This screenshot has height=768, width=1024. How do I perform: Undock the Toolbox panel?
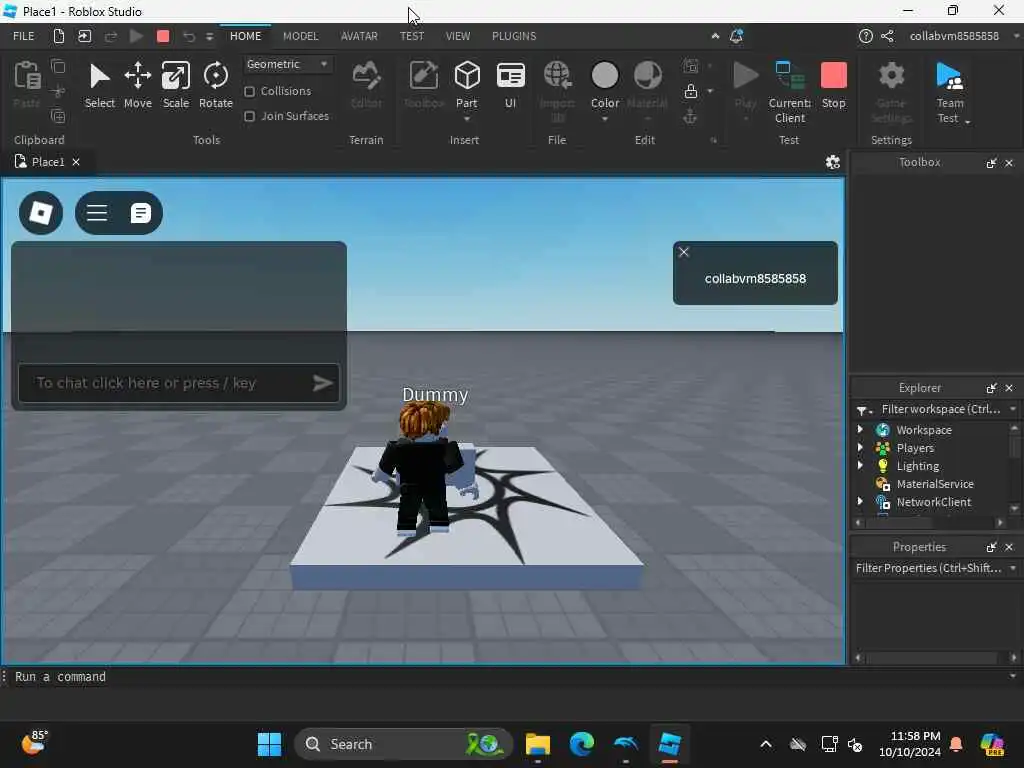[991, 163]
